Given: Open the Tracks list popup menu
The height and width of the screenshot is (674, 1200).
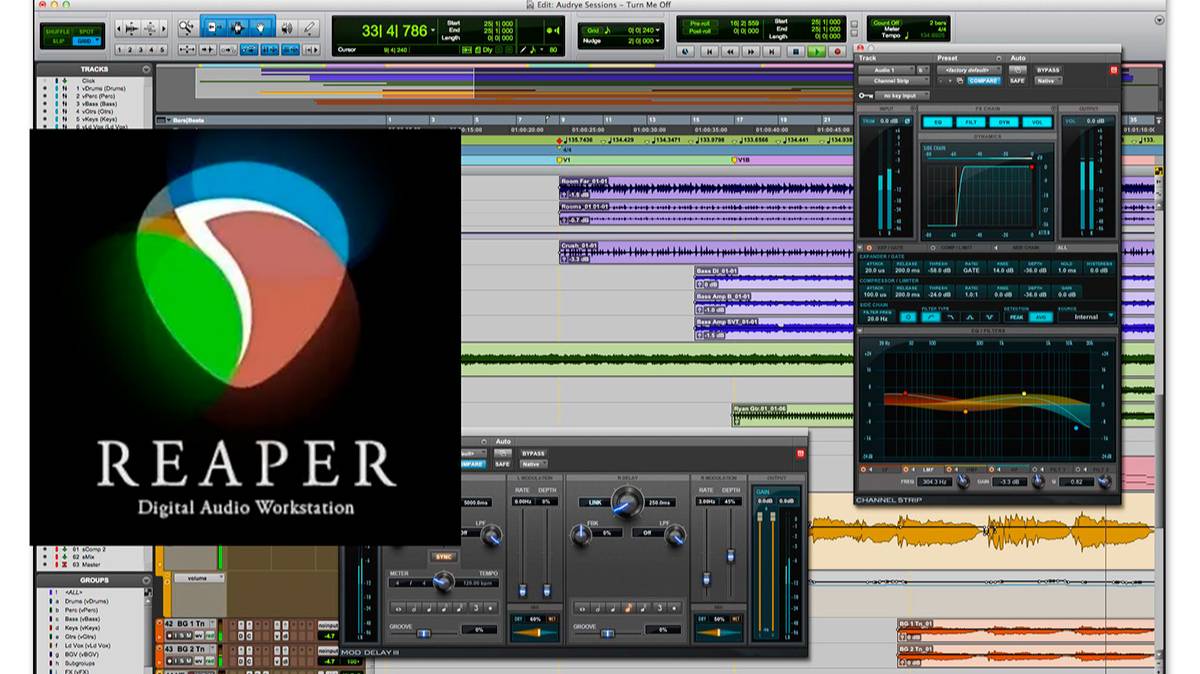Looking at the screenshot, I should point(147,69).
